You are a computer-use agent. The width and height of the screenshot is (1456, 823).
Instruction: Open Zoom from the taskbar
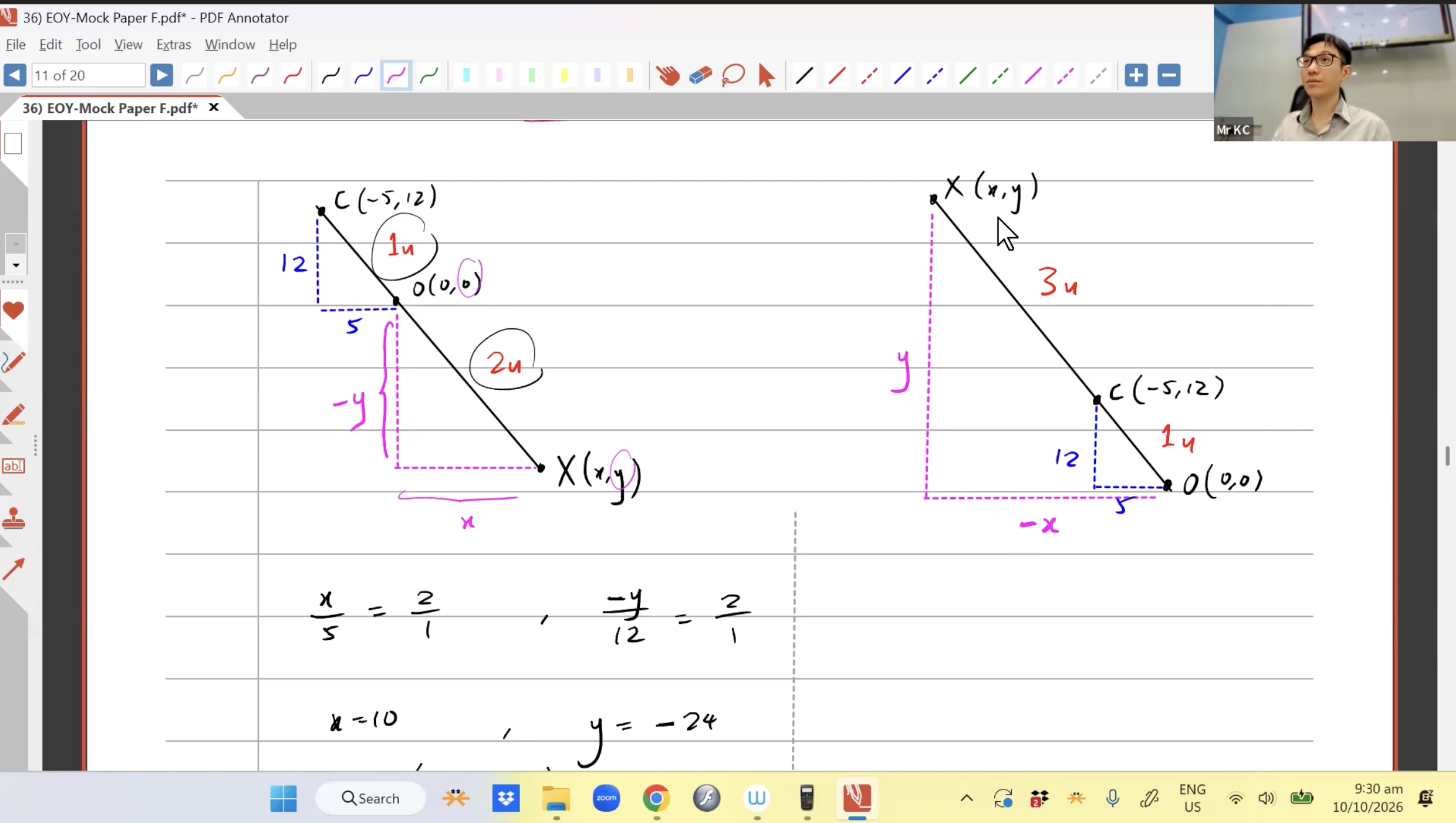[606, 798]
